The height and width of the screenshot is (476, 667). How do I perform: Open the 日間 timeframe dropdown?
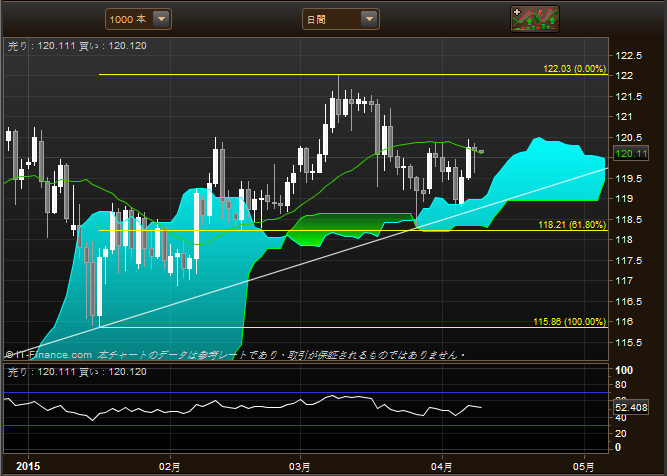click(341, 19)
